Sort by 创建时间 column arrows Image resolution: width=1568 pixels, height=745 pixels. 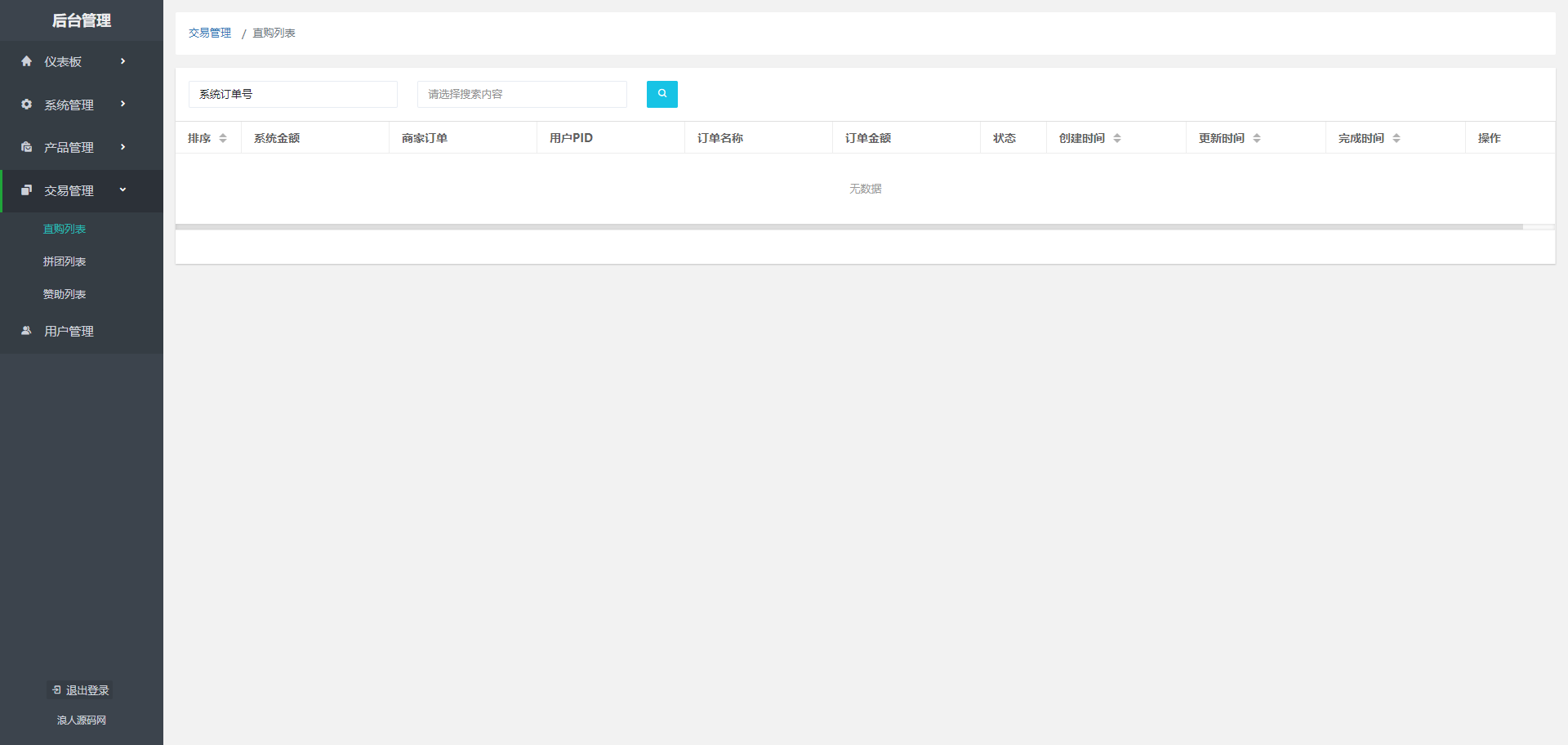click(x=1117, y=138)
